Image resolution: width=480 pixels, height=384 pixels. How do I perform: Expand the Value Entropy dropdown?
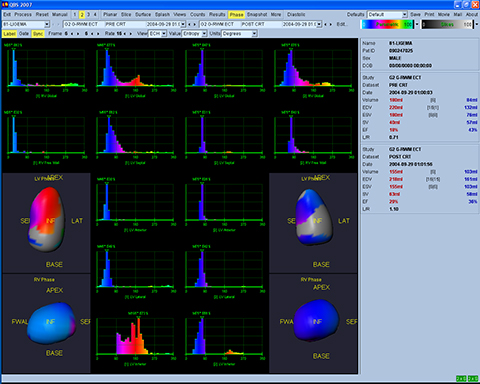pyautogui.click(x=195, y=34)
